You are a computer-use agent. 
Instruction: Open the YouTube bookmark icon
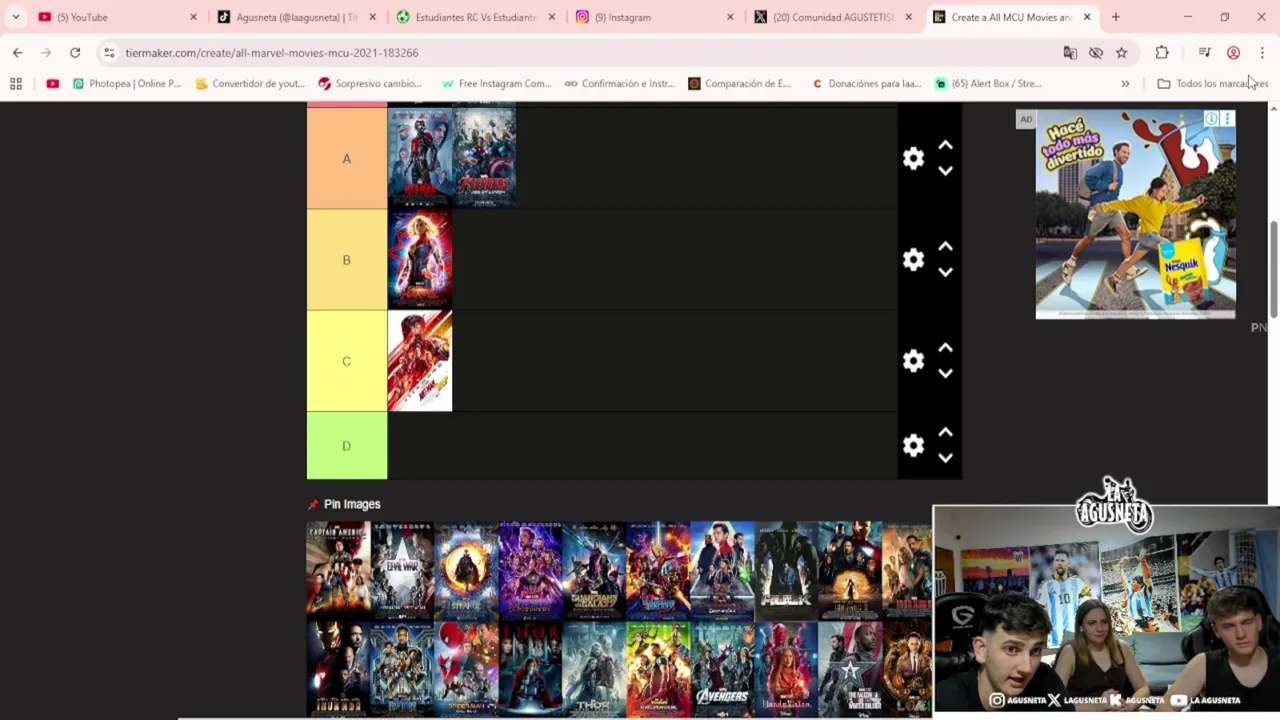(53, 84)
